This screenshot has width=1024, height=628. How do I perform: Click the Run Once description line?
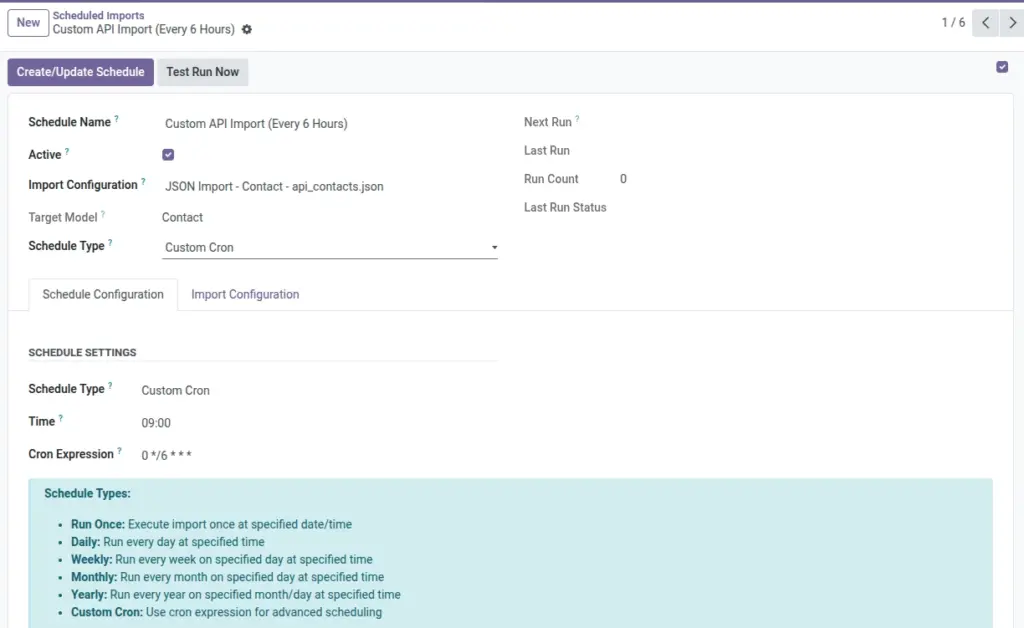tap(212, 524)
